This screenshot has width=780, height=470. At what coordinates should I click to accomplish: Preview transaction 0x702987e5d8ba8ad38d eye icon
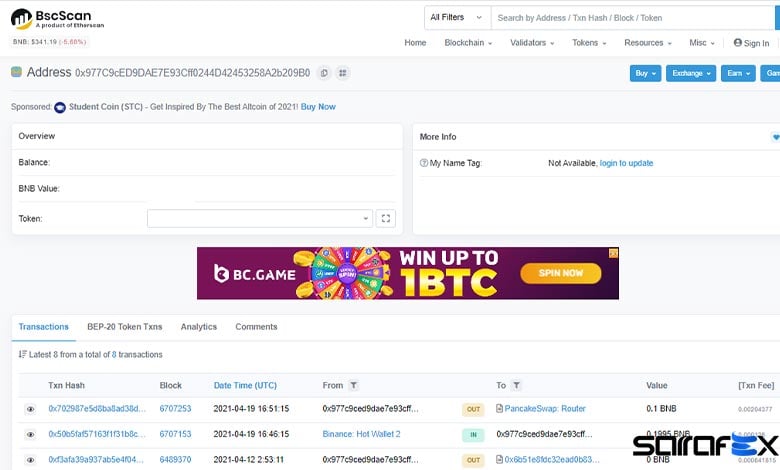pyautogui.click(x=30, y=409)
